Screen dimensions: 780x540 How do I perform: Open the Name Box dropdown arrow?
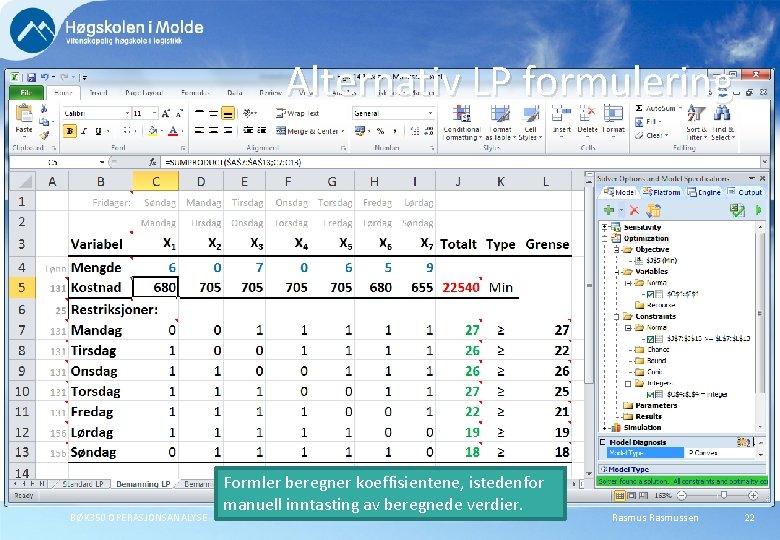point(102,162)
